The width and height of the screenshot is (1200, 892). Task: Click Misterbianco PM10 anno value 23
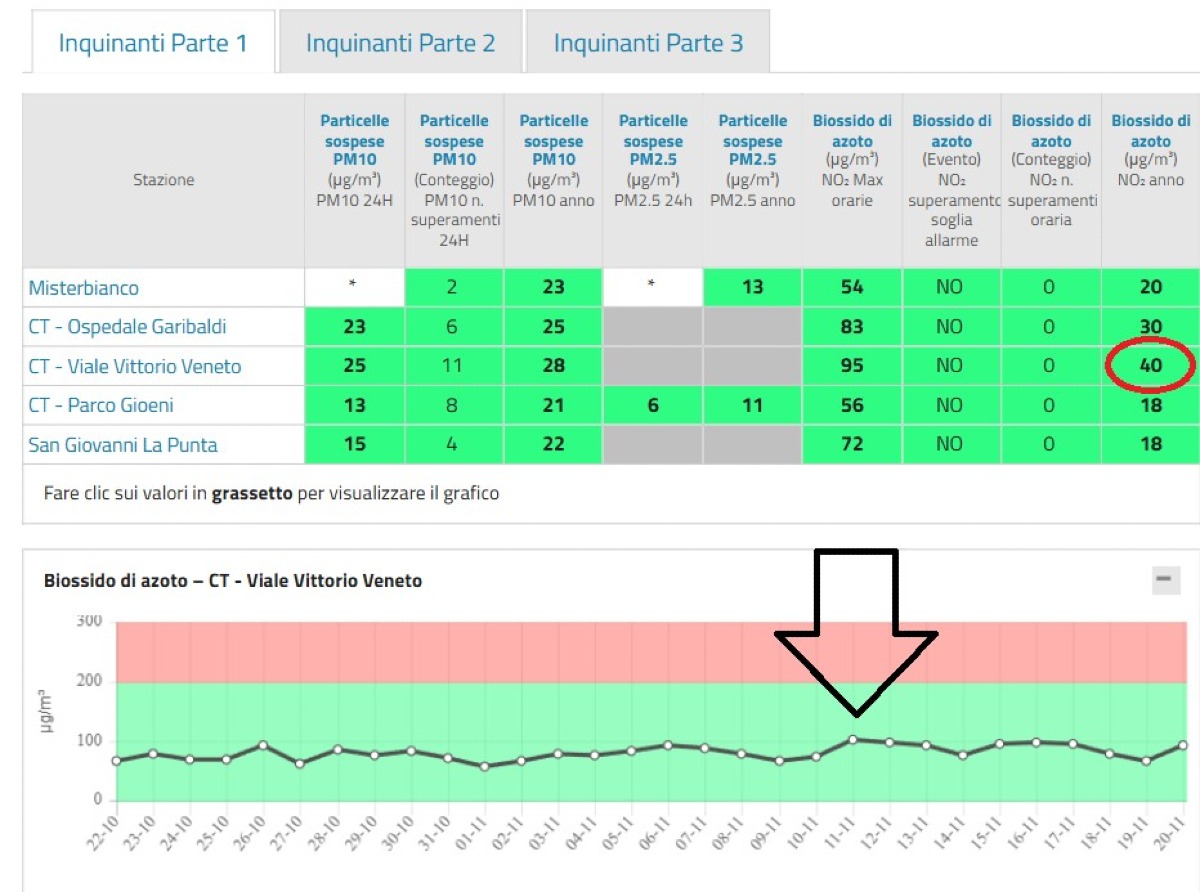(553, 288)
